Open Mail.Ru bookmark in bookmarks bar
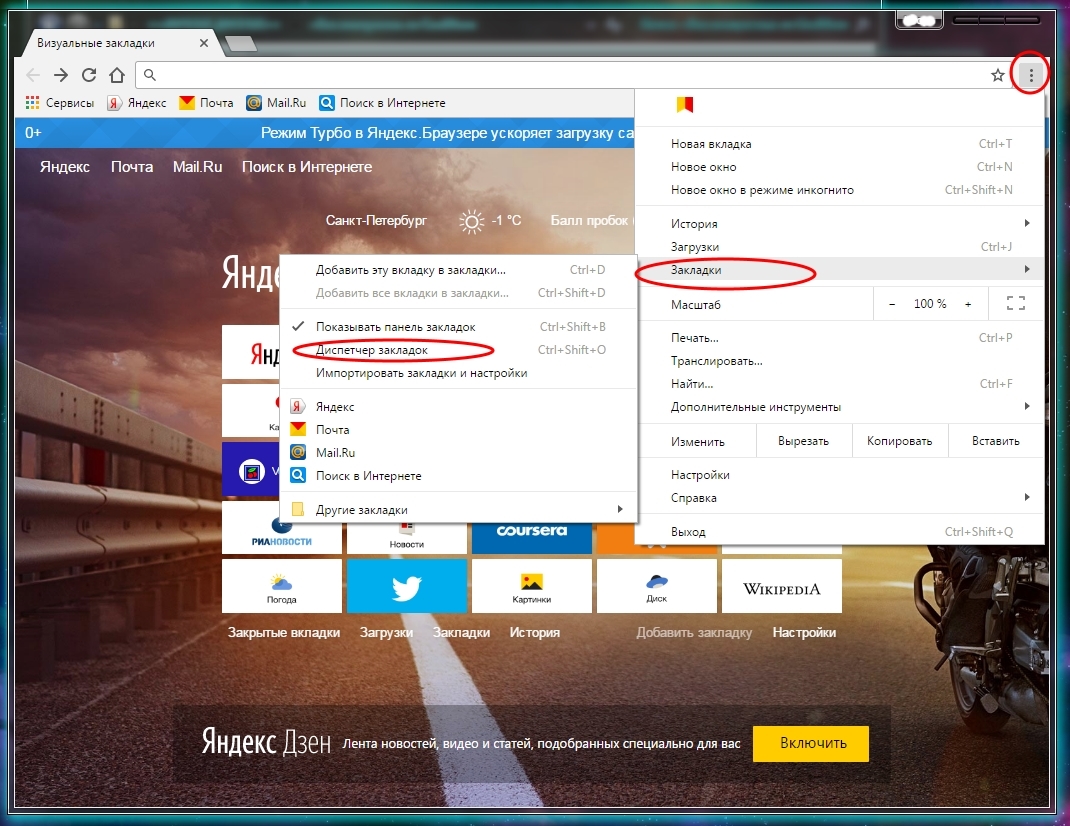The image size is (1070, 826). click(276, 102)
